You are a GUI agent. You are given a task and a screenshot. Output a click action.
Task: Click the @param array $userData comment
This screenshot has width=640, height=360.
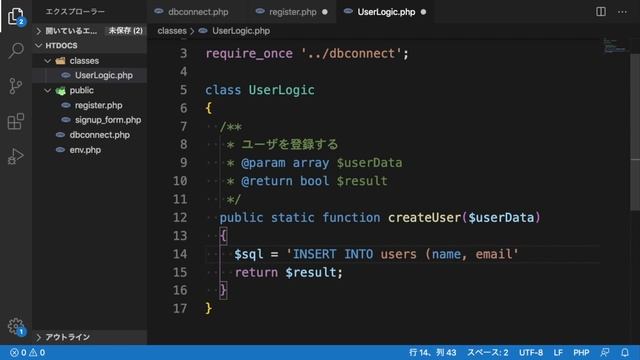321,162
